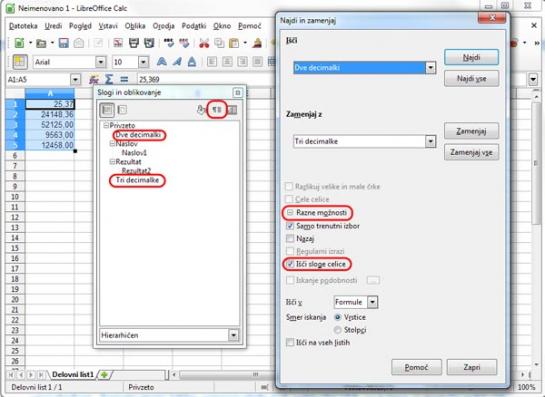Screen dimensions: 545x397
Task: Open the Zamenjaj z dropdown arrow
Action: click(430, 141)
